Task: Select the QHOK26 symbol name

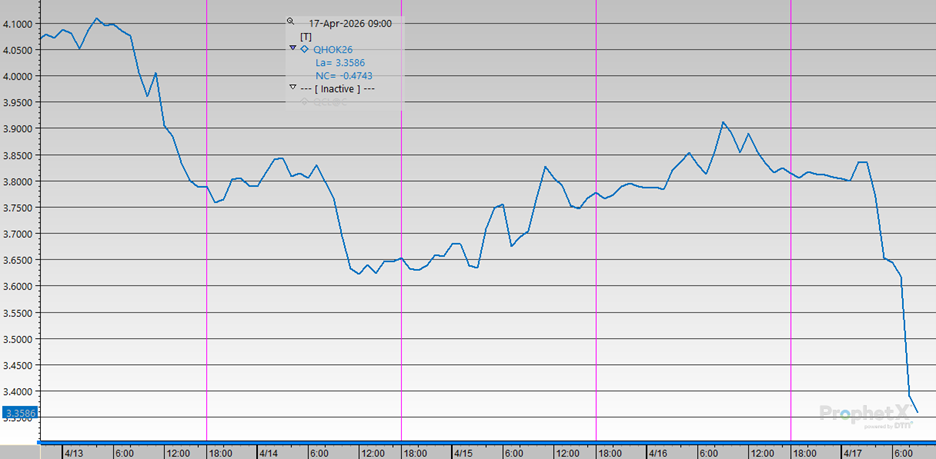Action: point(333,49)
